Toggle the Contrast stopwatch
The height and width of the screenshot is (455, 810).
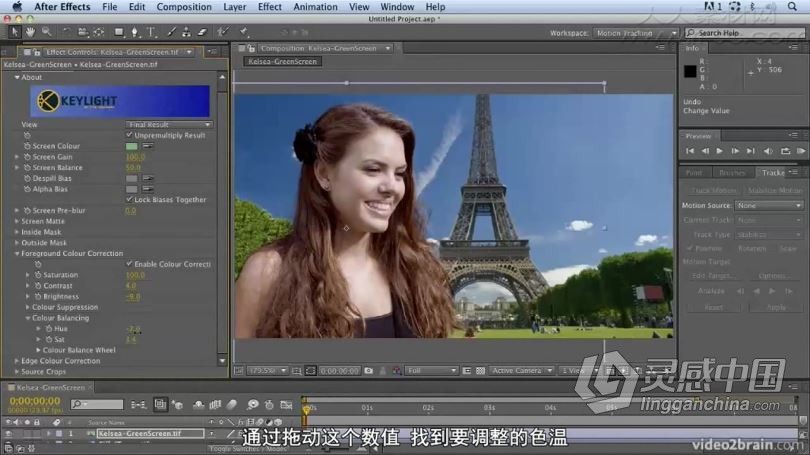pos(38,286)
